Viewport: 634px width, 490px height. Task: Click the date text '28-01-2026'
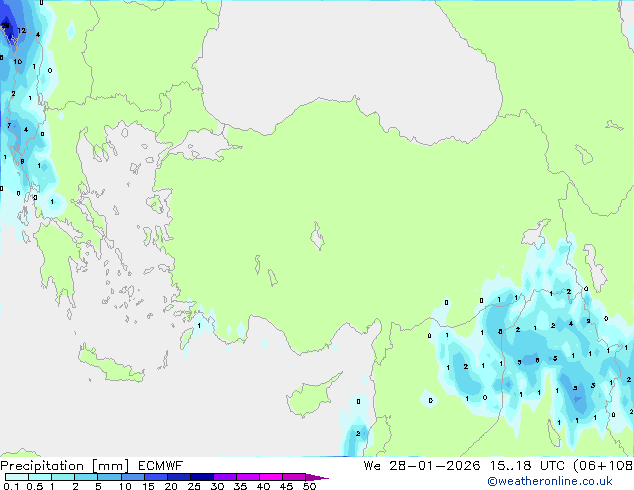435,466
